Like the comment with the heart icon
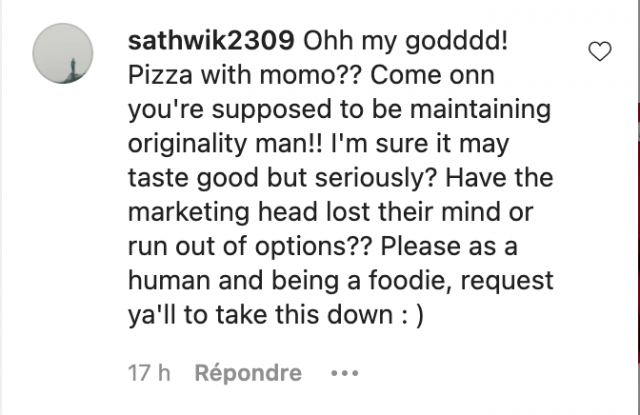 [x=600, y=51]
